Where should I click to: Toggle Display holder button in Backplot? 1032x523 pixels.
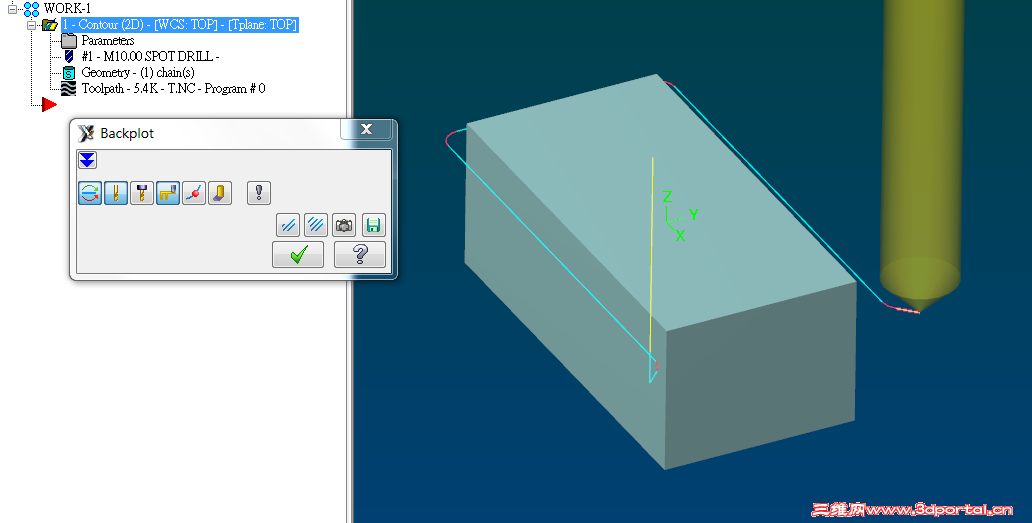pyautogui.click(x=142, y=193)
